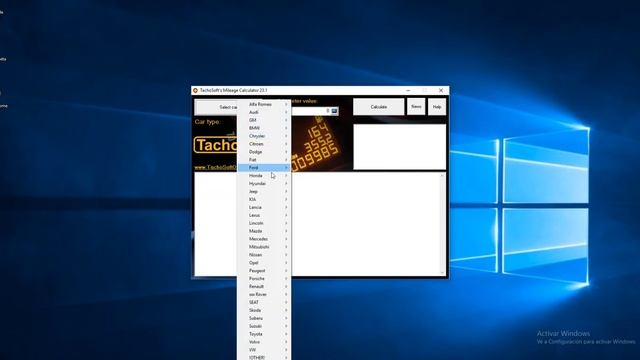Select Nissan in car menu

[x=264, y=255]
